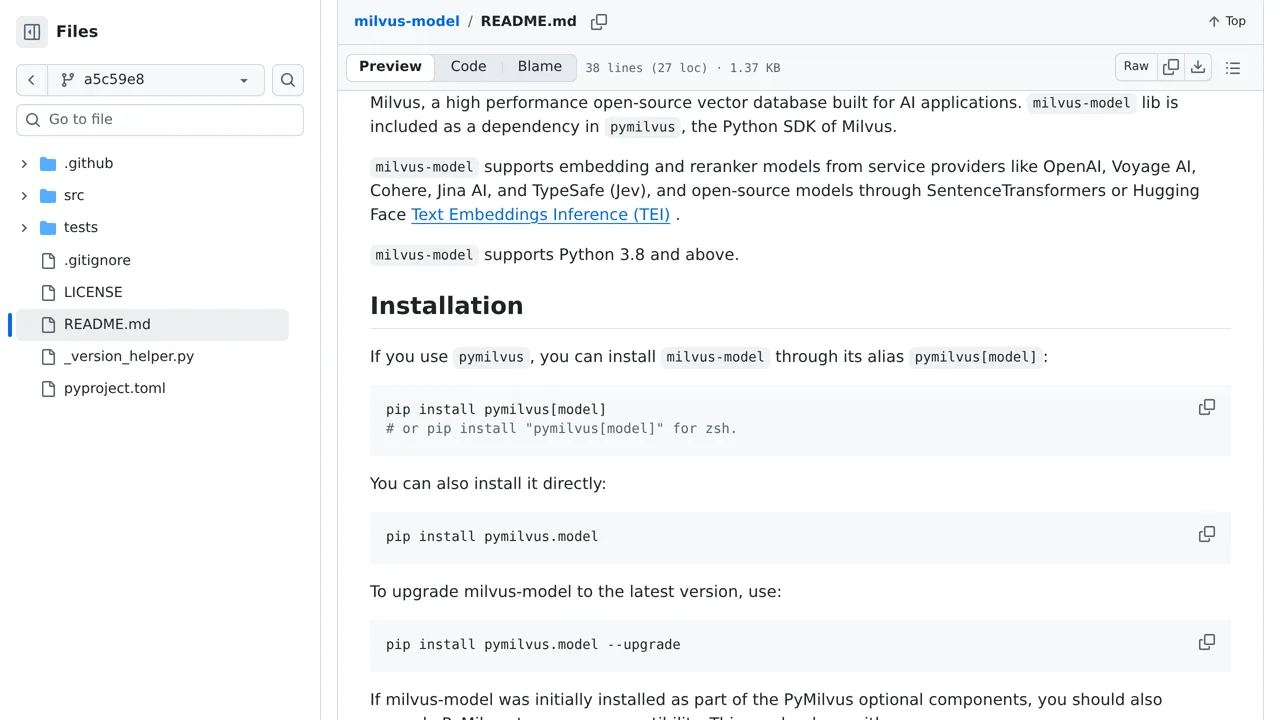Copy the pip install pymilvus[model] code block
This screenshot has height=720, width=1280.
[1207, 407]
